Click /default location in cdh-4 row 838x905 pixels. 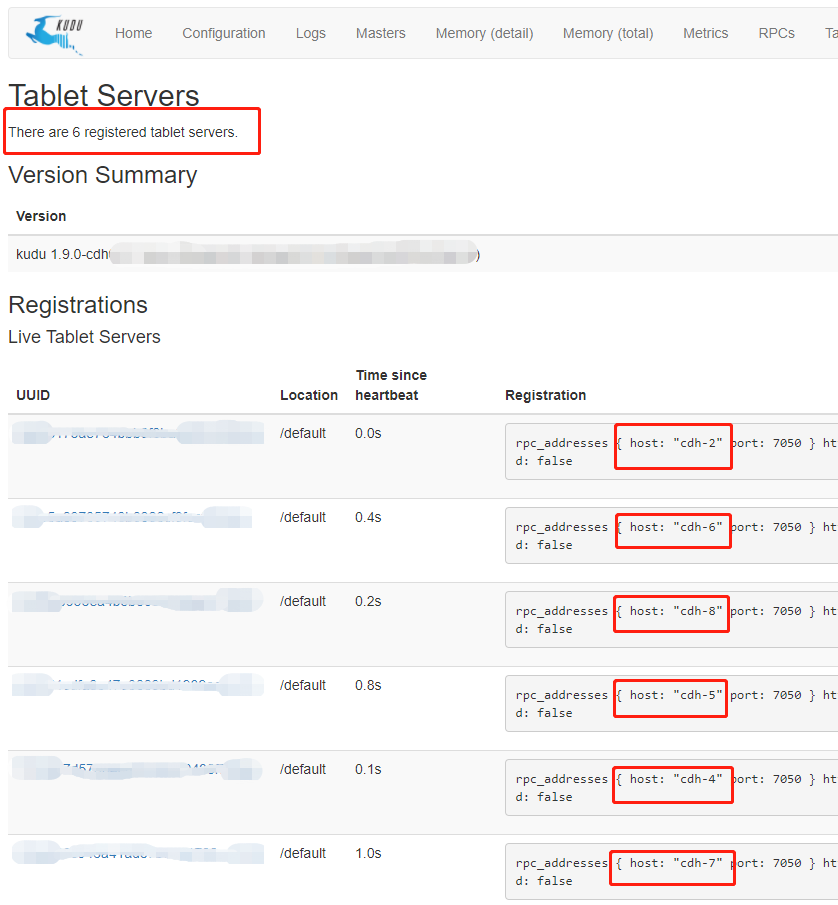pyautogui.click(x=303, y=769)
